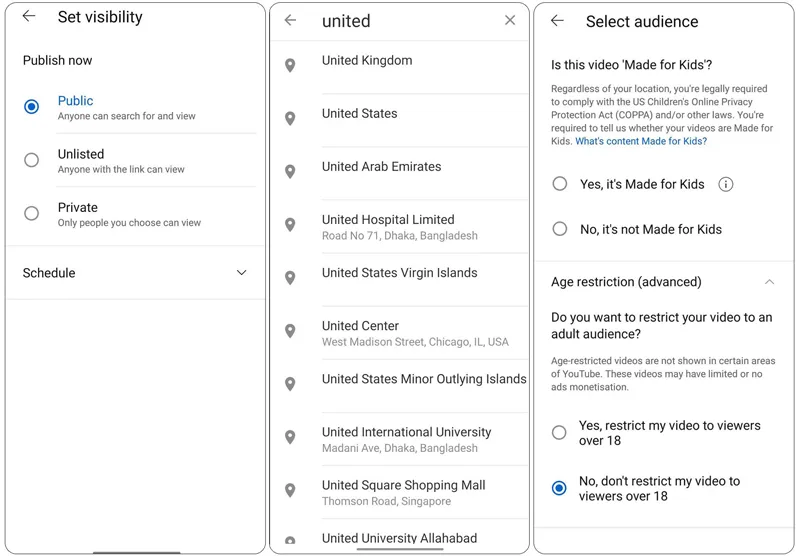Tap the pin icon for United Kingdom
Screen dimensions: 800x556
pyautogui.click(x=290, y=66)
